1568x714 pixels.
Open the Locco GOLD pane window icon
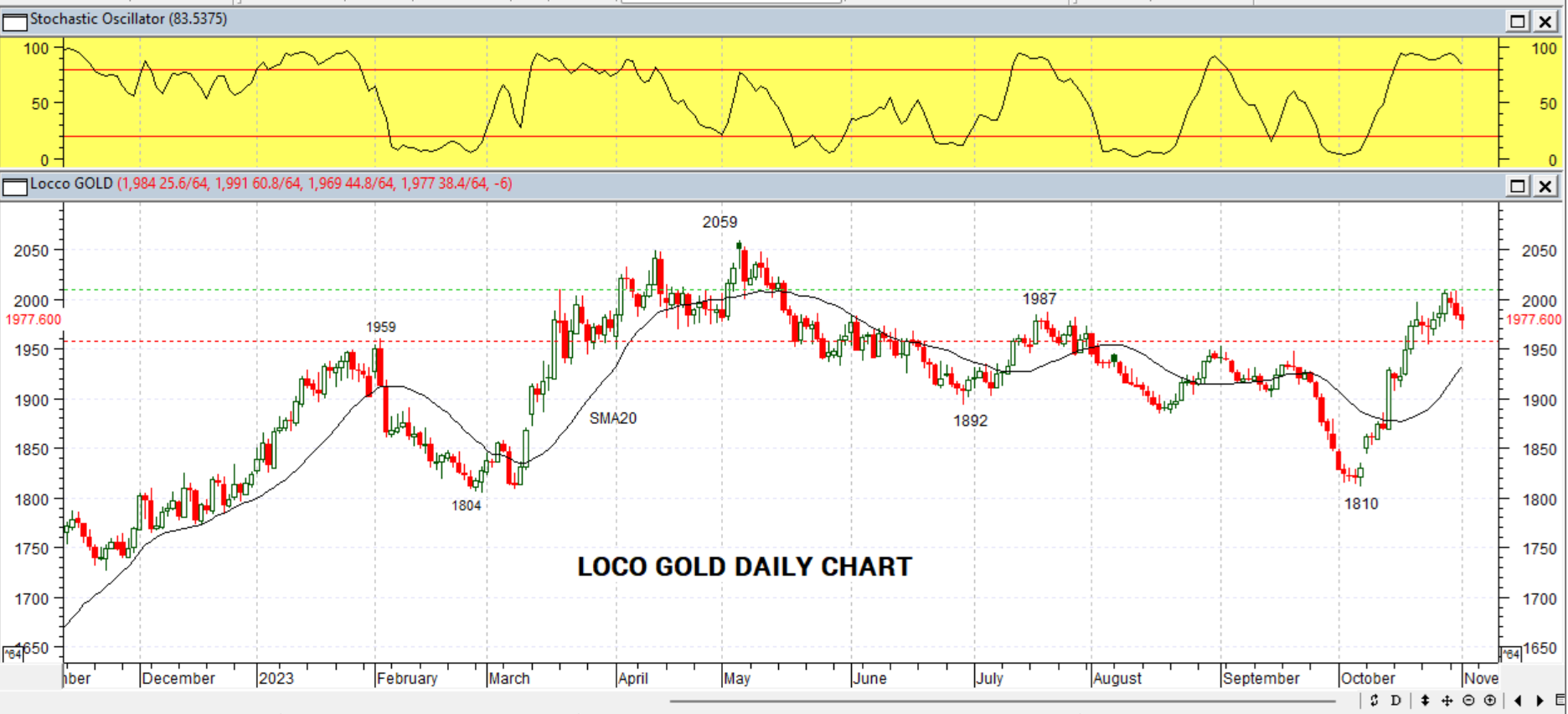[15, 185]
